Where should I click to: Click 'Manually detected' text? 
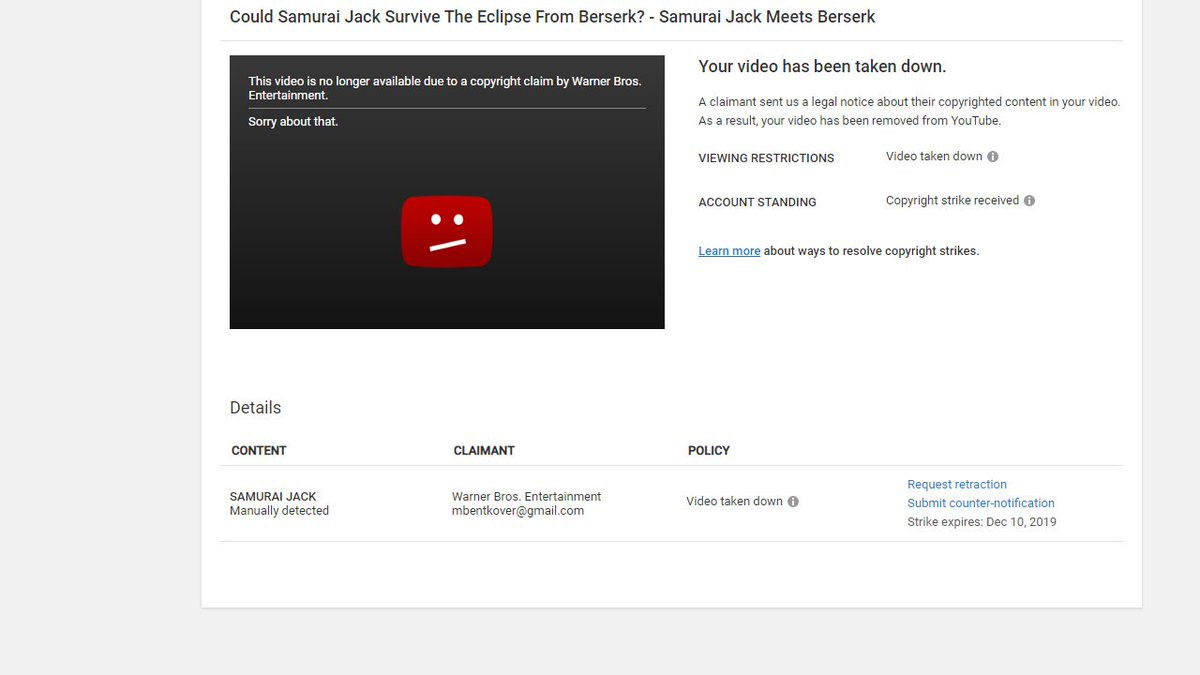[279, 511]
